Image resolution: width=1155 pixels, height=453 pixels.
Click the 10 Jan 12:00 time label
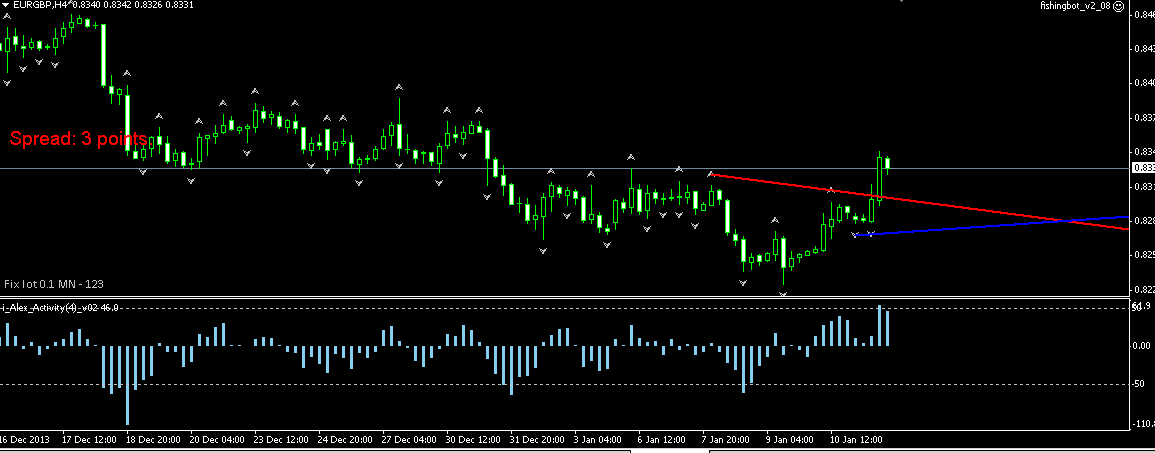(856, 439)
